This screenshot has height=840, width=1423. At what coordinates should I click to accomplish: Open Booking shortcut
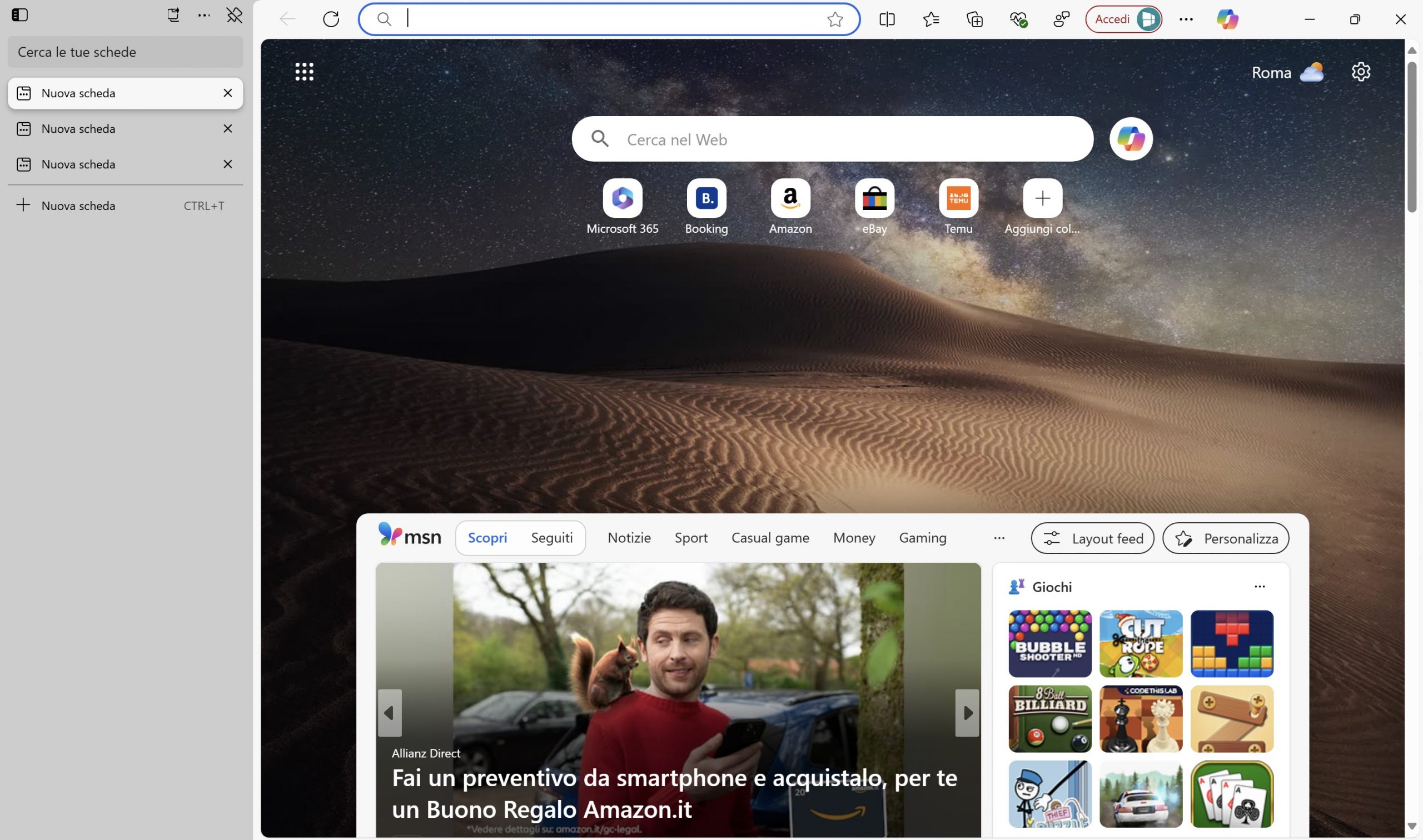pyautogui.click(x=707, y=198)
